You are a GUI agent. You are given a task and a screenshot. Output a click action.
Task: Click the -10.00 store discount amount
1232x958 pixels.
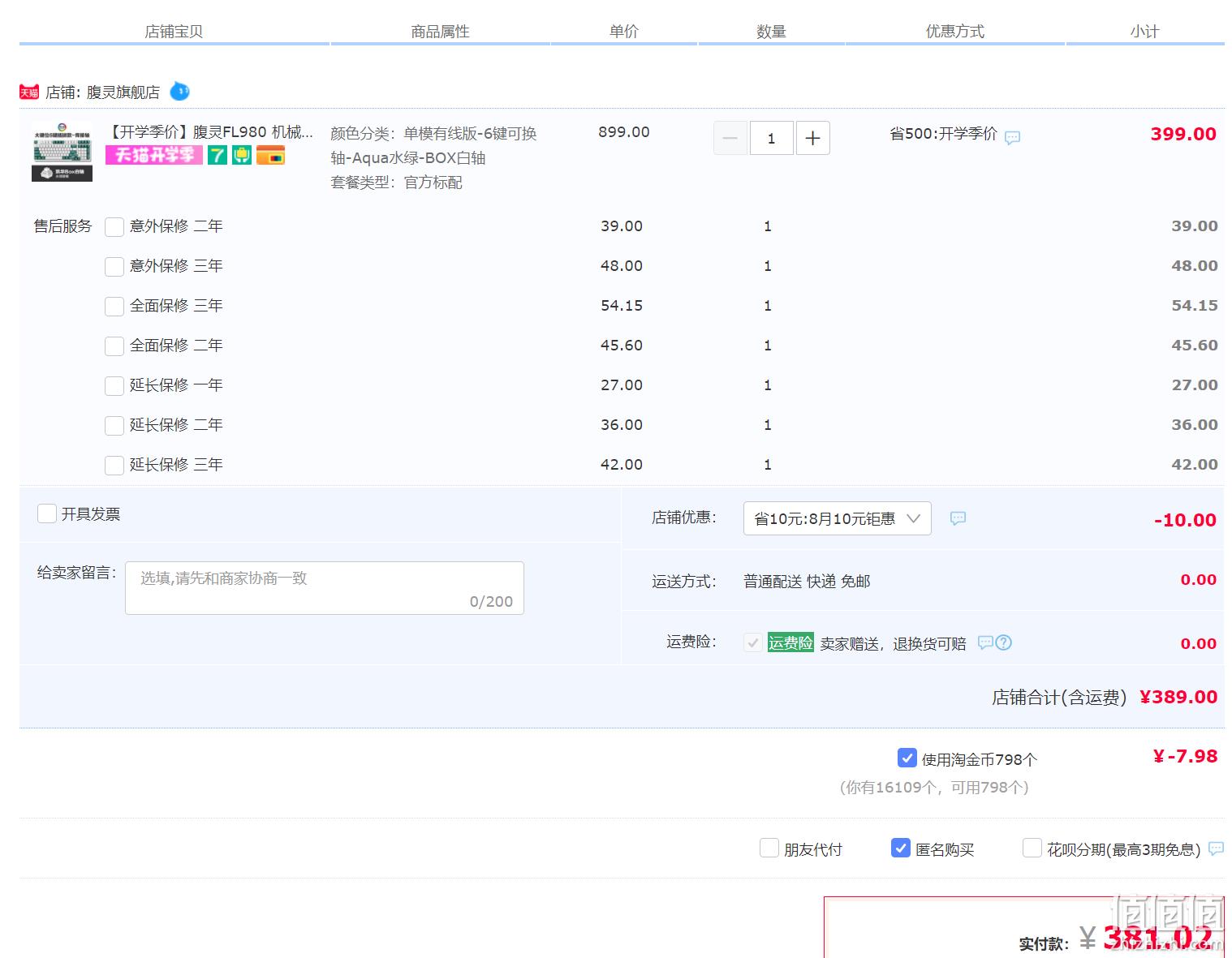[1185, 520]
